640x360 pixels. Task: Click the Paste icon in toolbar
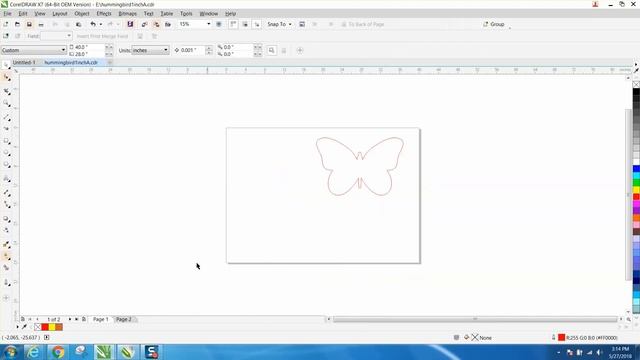pyautogui.click(x=79, y=24)
